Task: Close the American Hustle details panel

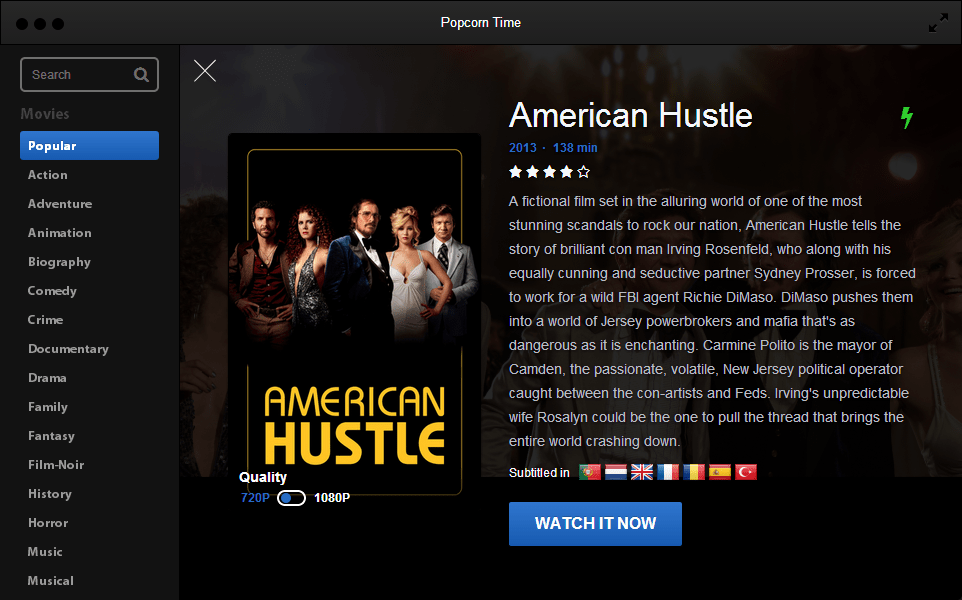Action: (205, 71)
